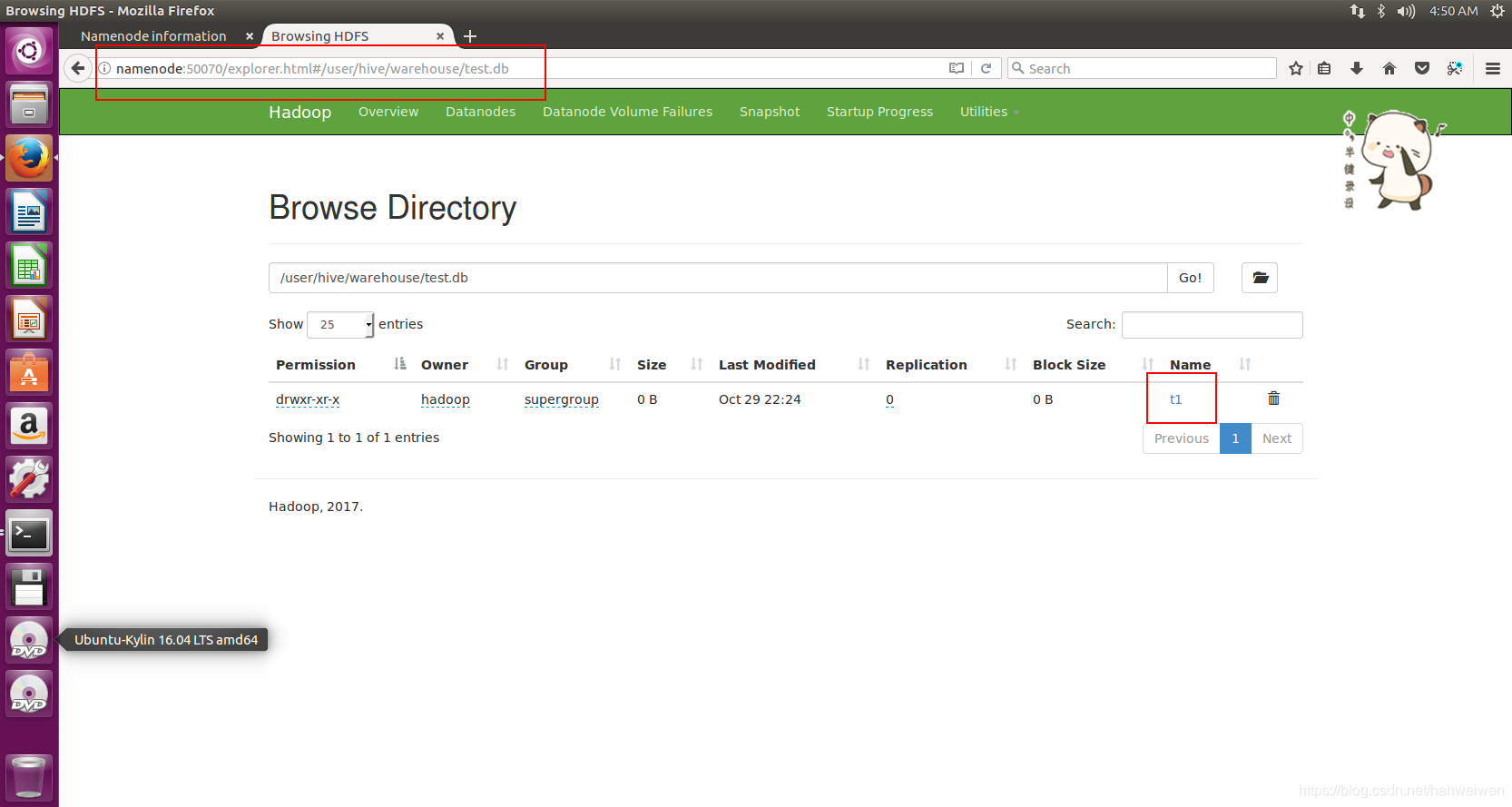The height and width of the screenshot is (807, 1512).
Task: Click the volume indicator in top panel
Action: tap(1406, 11)
